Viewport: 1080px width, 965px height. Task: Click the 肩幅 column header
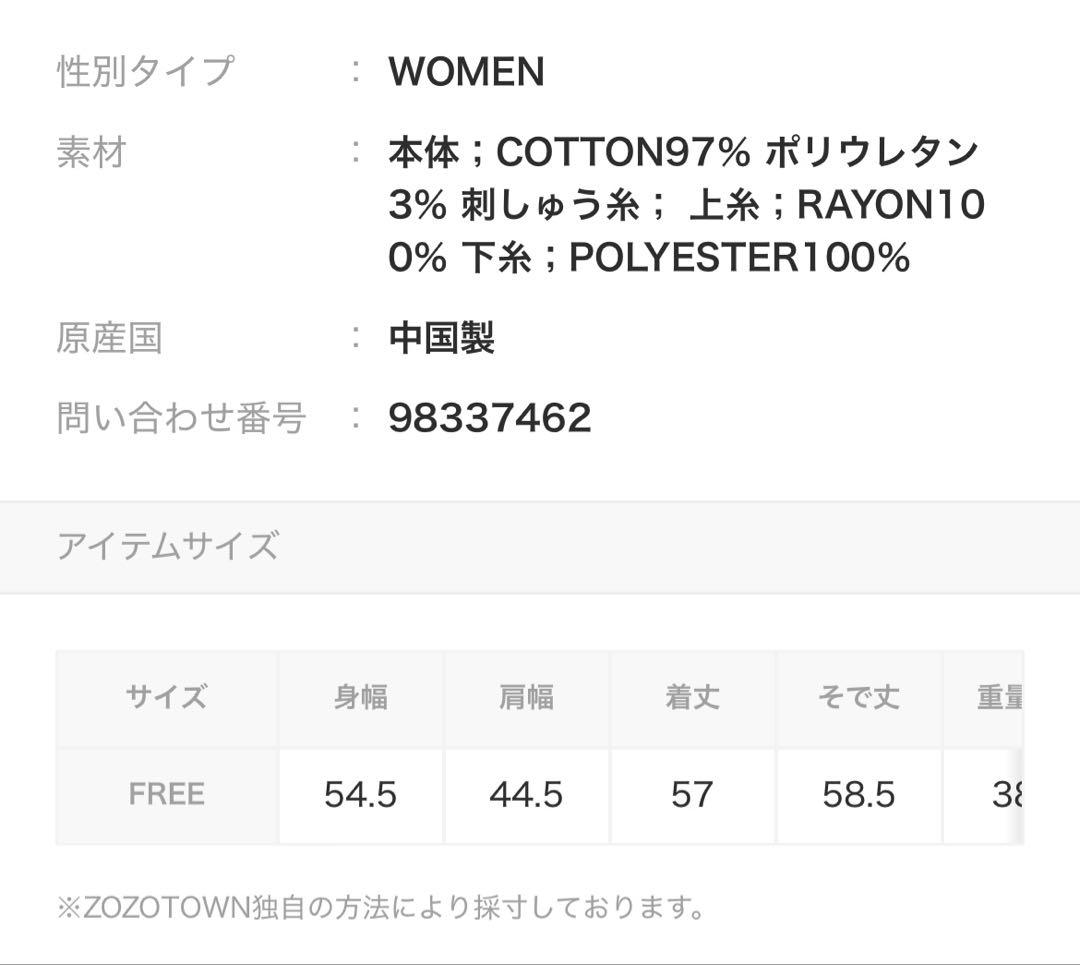527,697
